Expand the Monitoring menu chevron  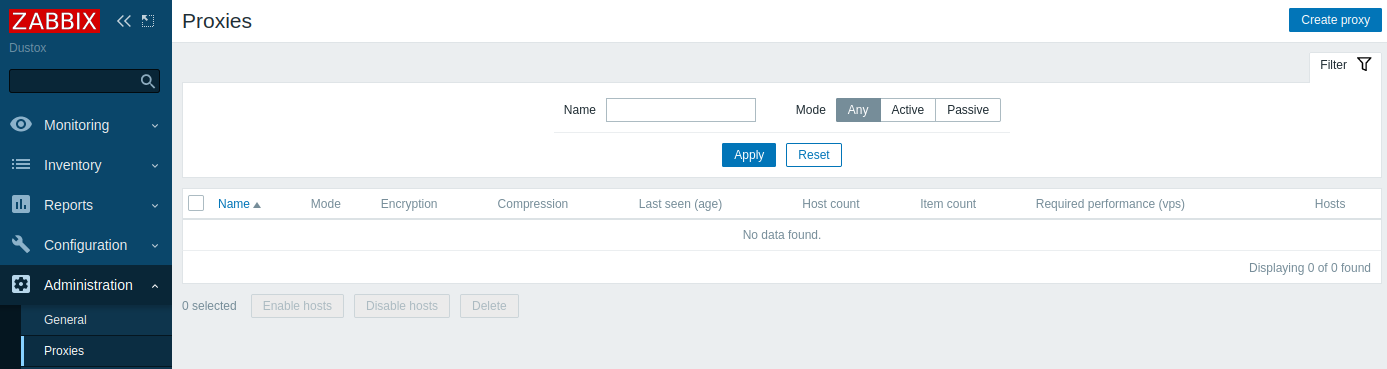[x=155, y=125]
